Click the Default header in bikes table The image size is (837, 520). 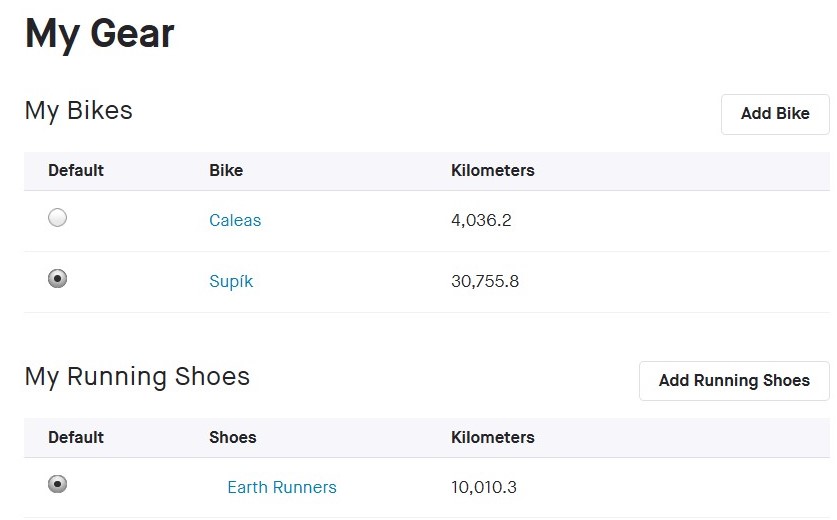(x=76, y=170)
